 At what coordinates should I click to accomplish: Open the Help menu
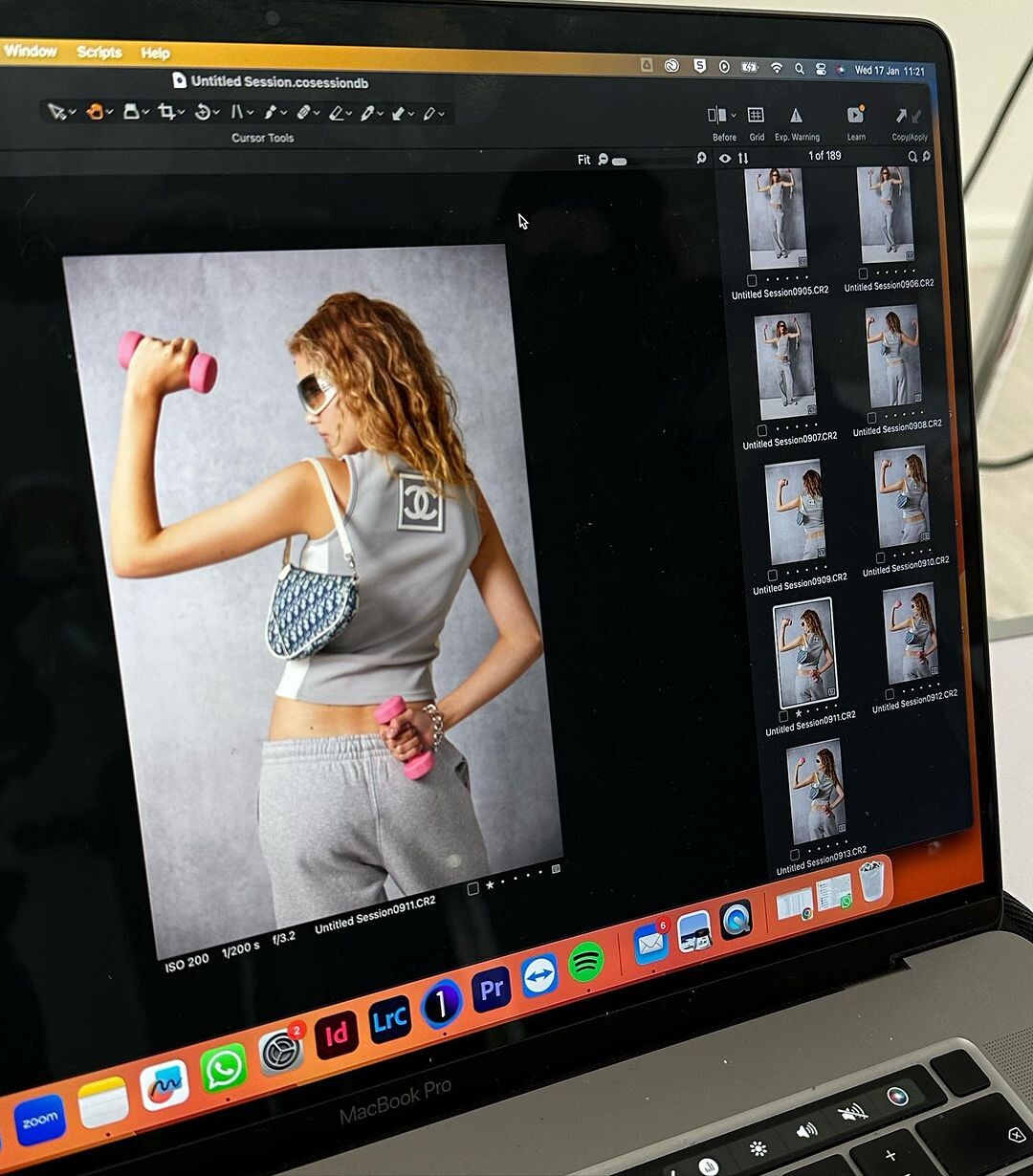(155, 54)
